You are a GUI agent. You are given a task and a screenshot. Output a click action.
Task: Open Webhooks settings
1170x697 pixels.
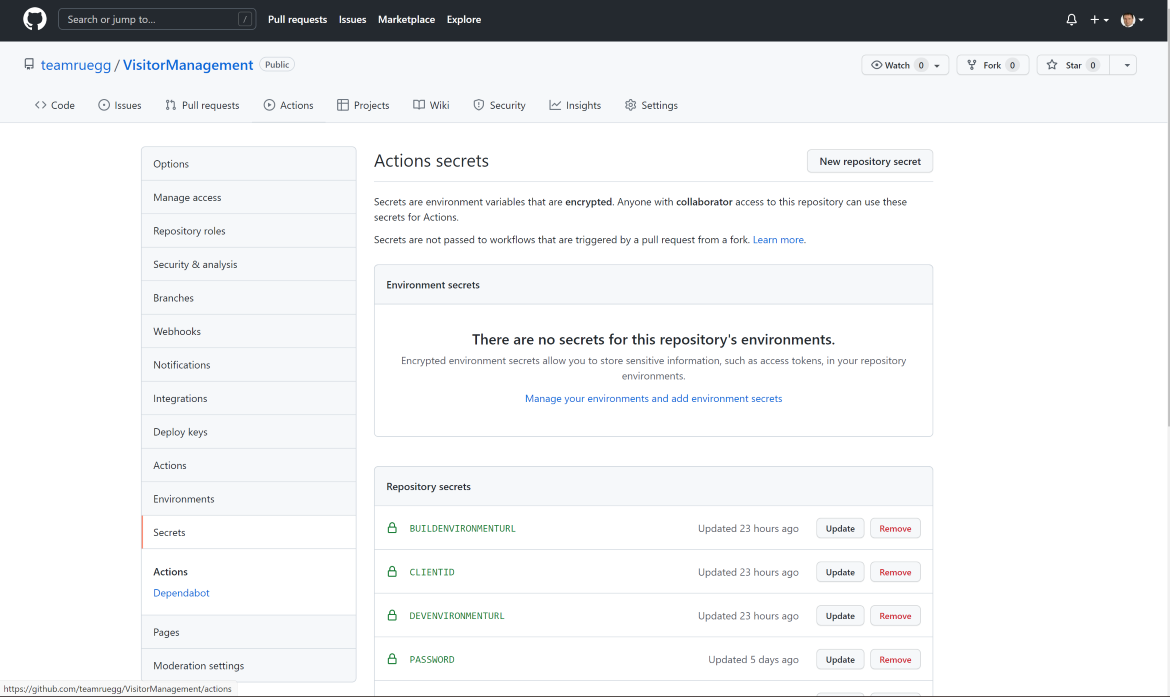pyautogui.click(x=248, y=331)
